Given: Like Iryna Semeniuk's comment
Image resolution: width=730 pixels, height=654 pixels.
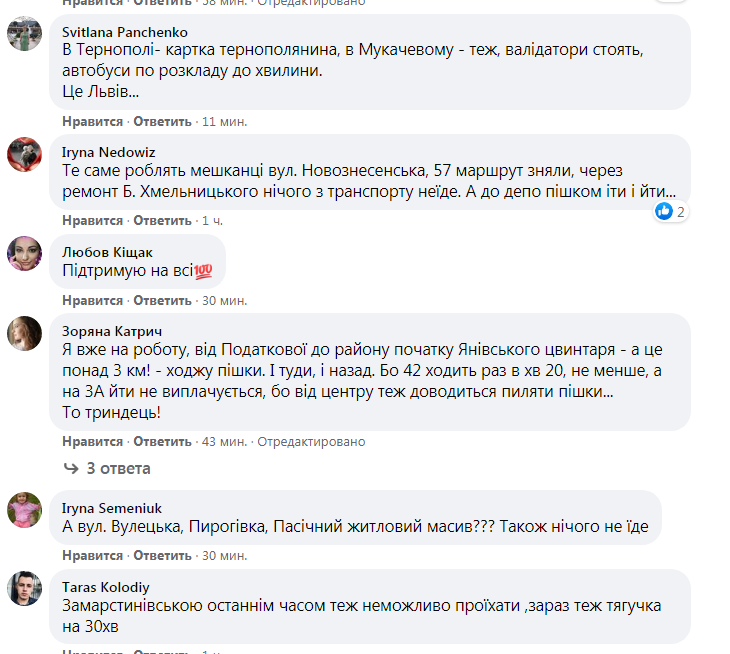Looking at the screenshot, I should coord(92,555).
